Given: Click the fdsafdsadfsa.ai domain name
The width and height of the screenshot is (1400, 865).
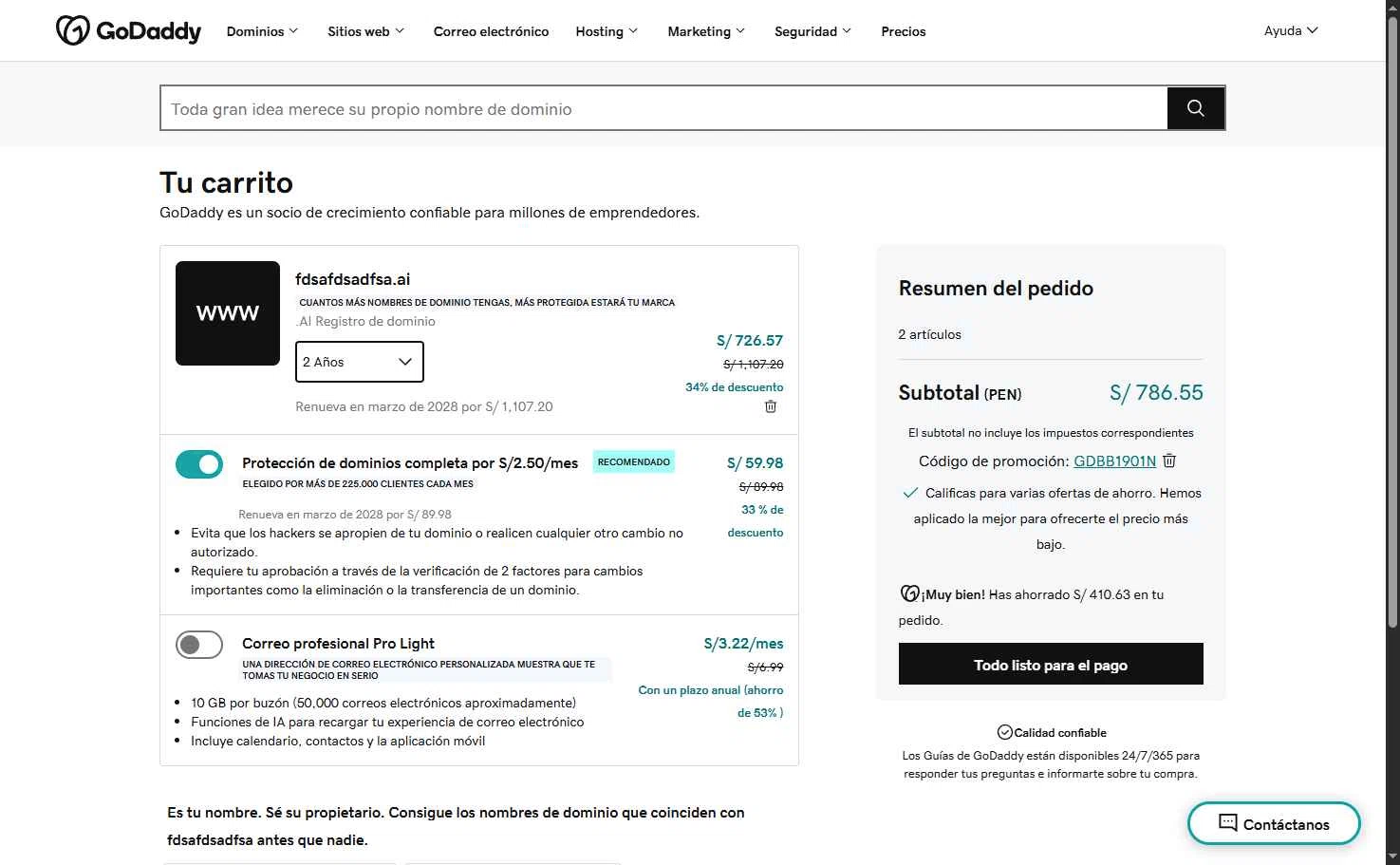Looking at the screenshot, I should pyautogui.click(x=353, y=279).
